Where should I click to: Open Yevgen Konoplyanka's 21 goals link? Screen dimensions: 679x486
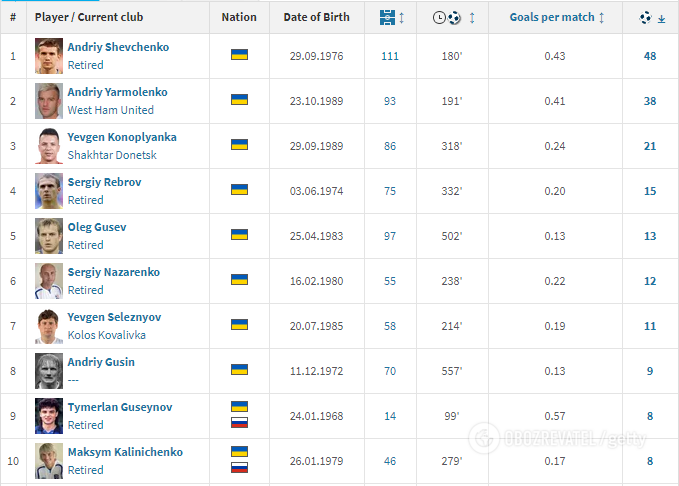pos(649,146)
